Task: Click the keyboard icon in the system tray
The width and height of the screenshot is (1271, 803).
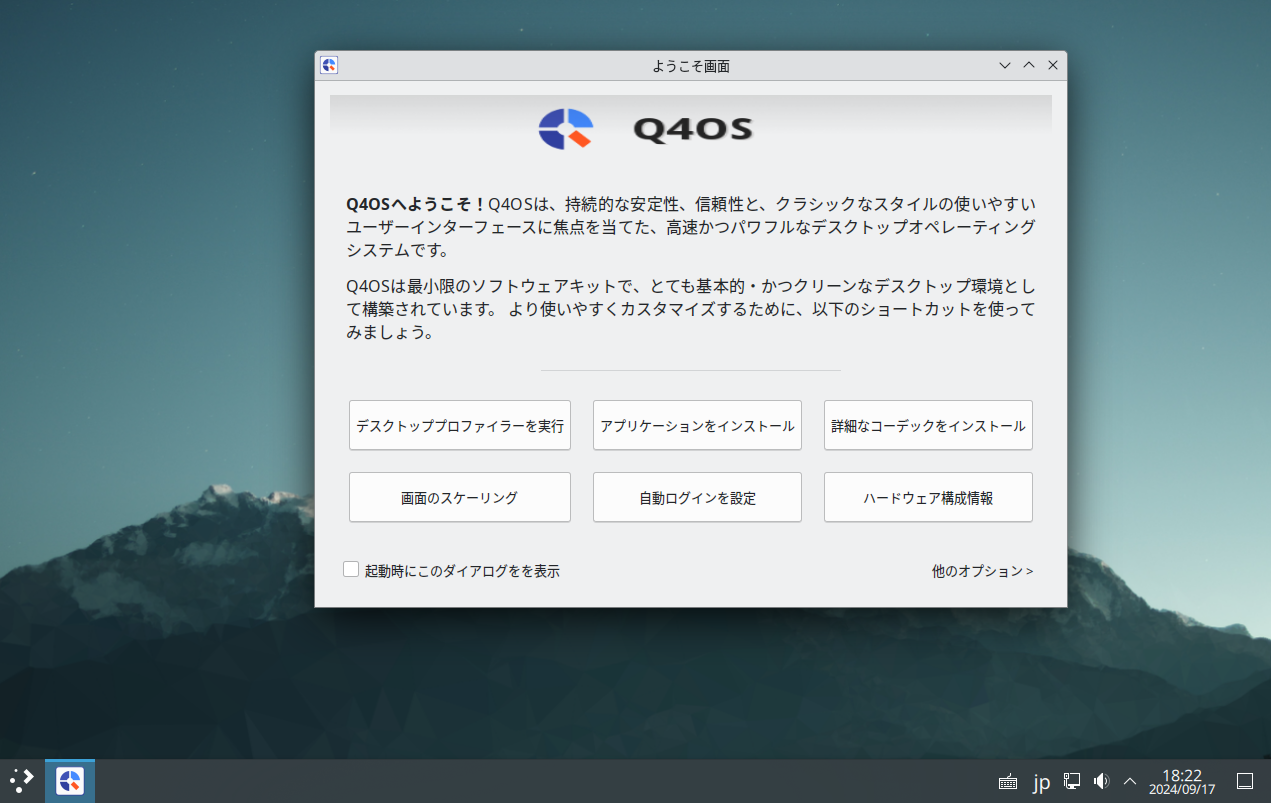Action: point(1007,781)
